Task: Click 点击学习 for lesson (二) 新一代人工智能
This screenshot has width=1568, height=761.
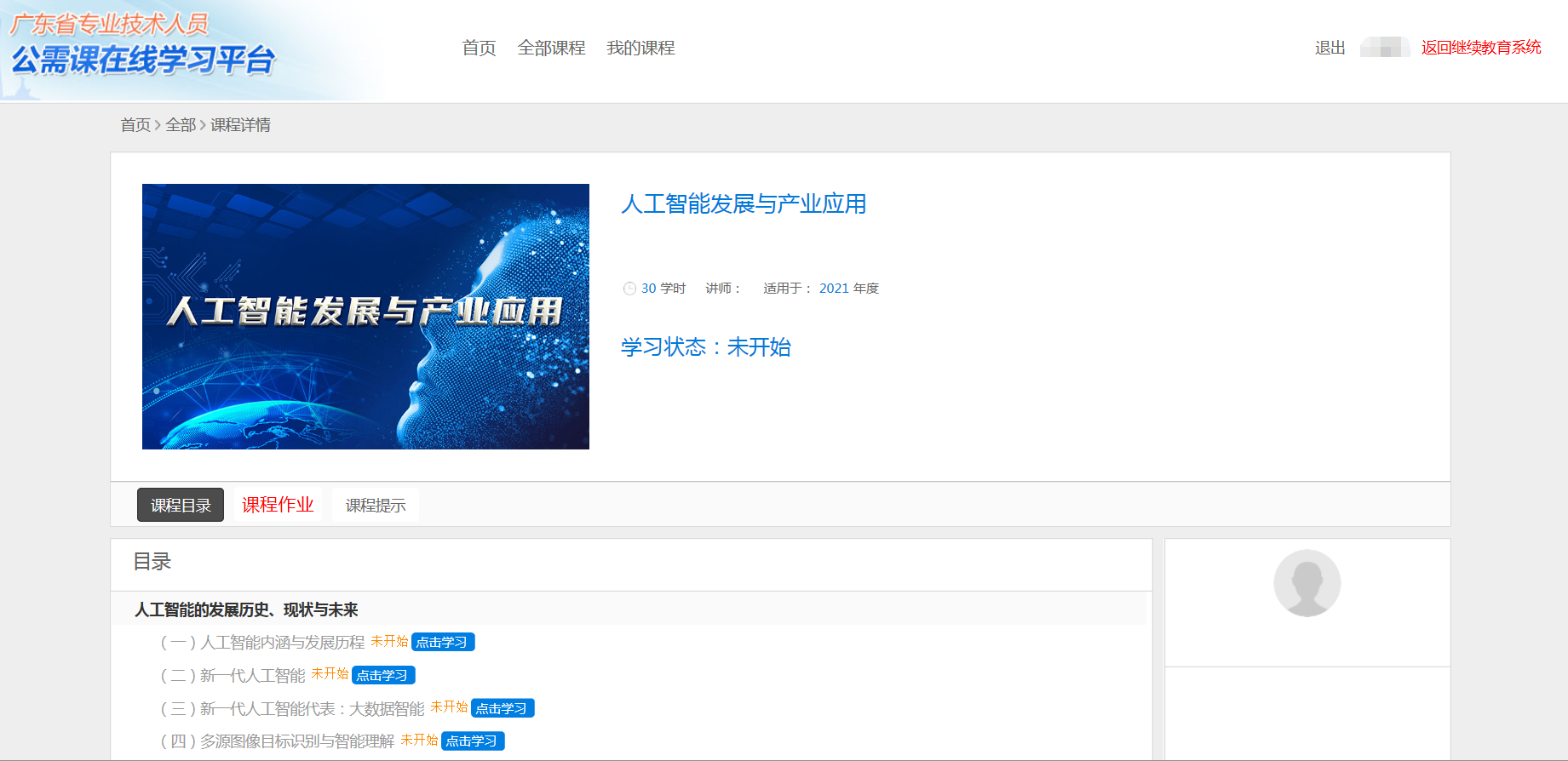Action: point(383,676)
